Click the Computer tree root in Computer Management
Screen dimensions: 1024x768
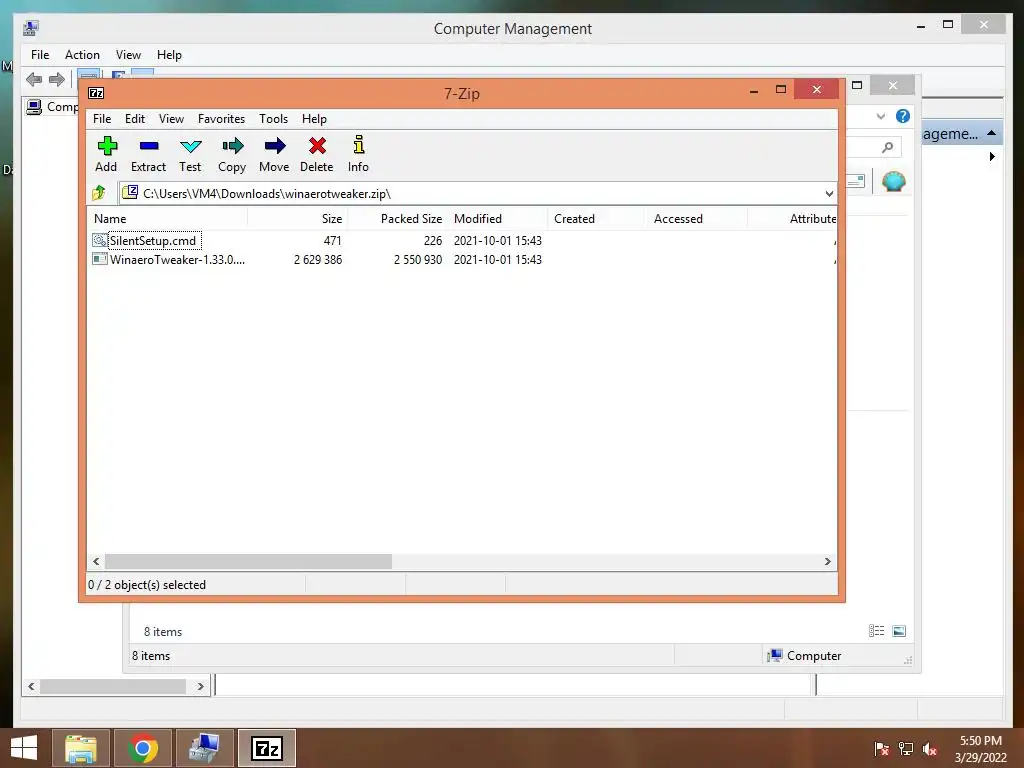pos(53,106)
